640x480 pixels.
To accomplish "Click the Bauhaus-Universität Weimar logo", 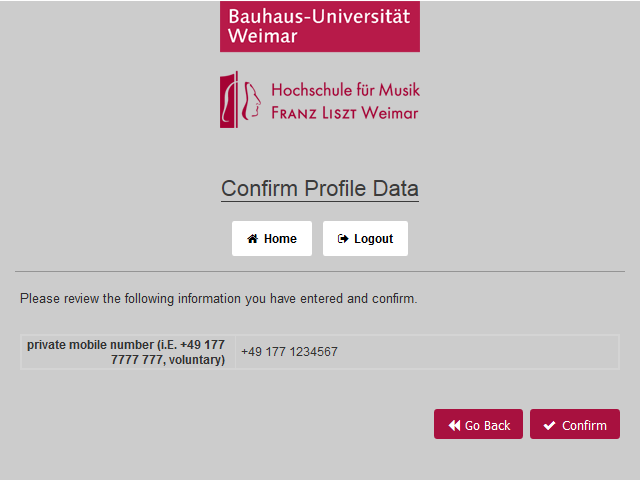I will 320,26.
